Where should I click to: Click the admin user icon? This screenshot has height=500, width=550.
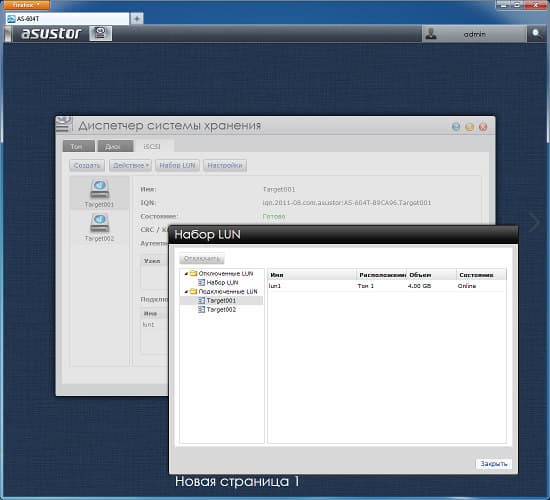(x=431, y=34)
